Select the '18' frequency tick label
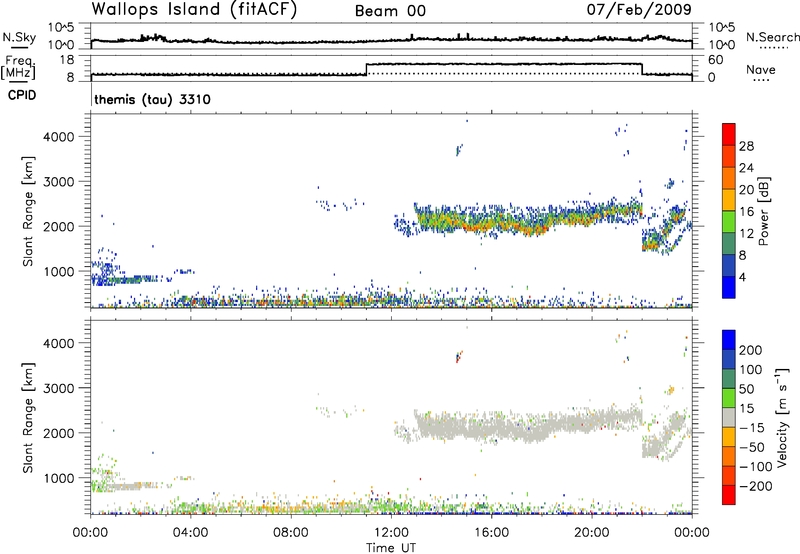 pyautogui.click(x=66, y=60)
